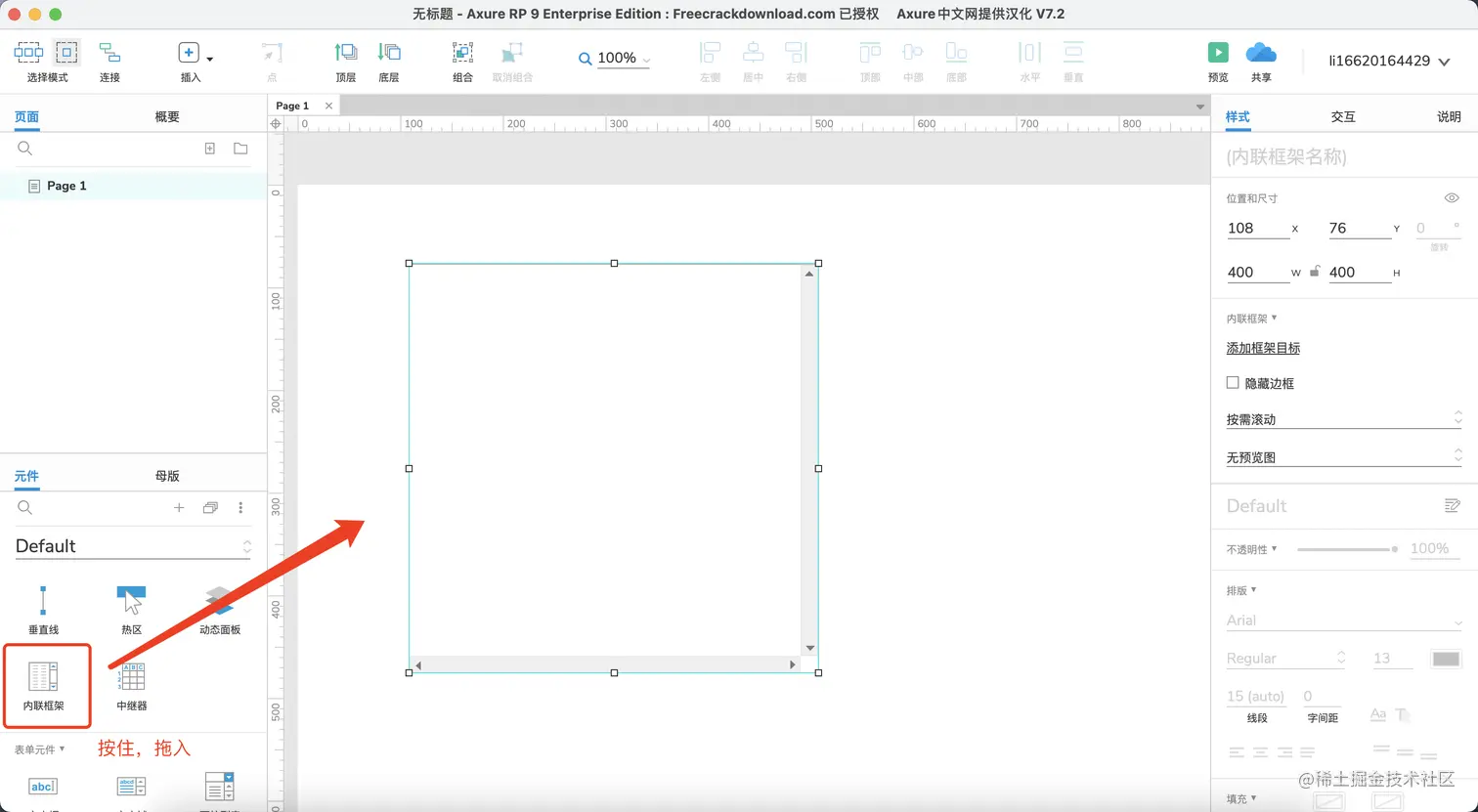Image resolution: width=1478 pixels, height=812 pixels.
Task: Click the 共享 cloud share icon
Action: pyautogui.click(x=1261, y=53)
